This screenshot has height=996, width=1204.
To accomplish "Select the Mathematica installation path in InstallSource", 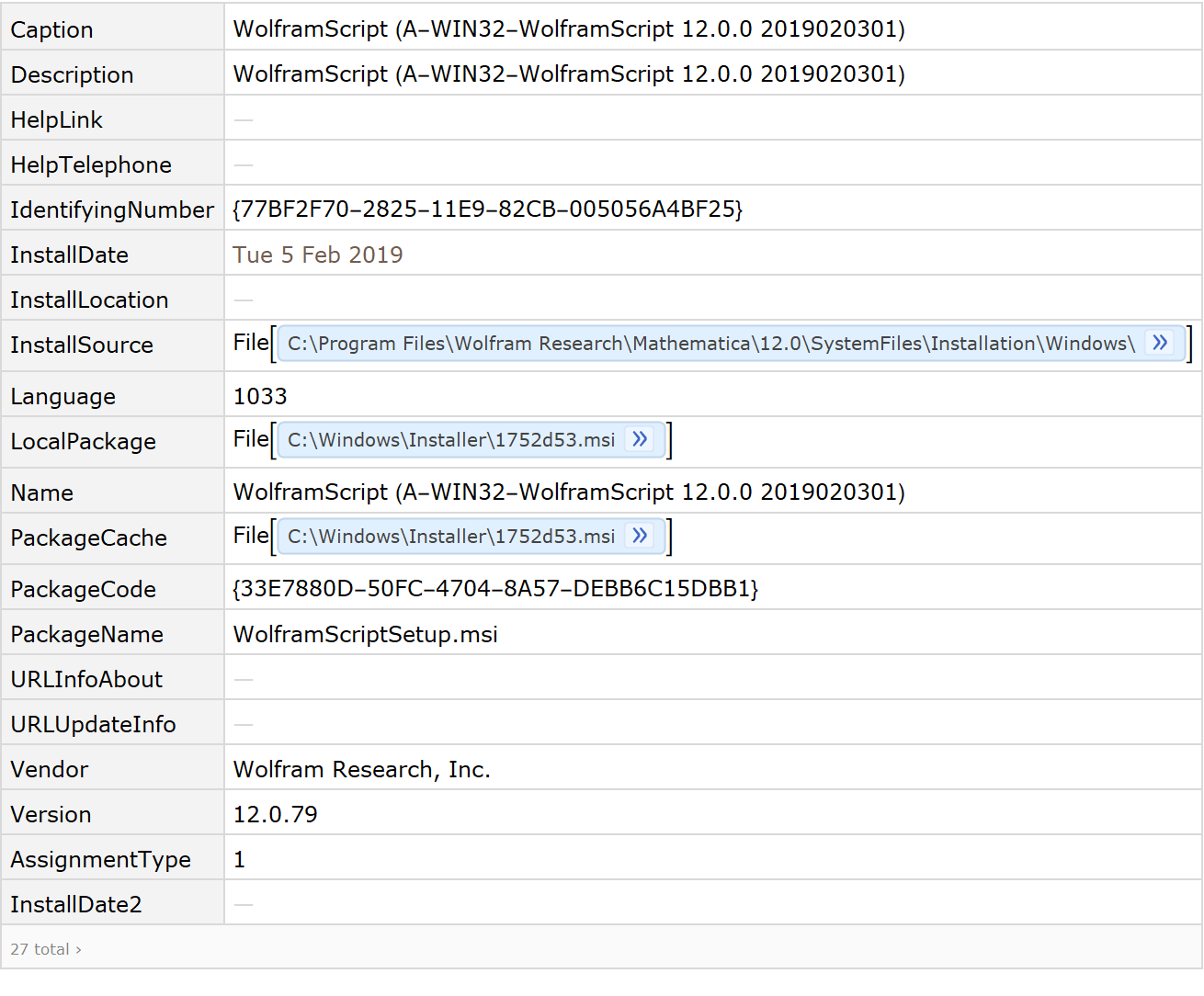I will (x=710, y=344).
